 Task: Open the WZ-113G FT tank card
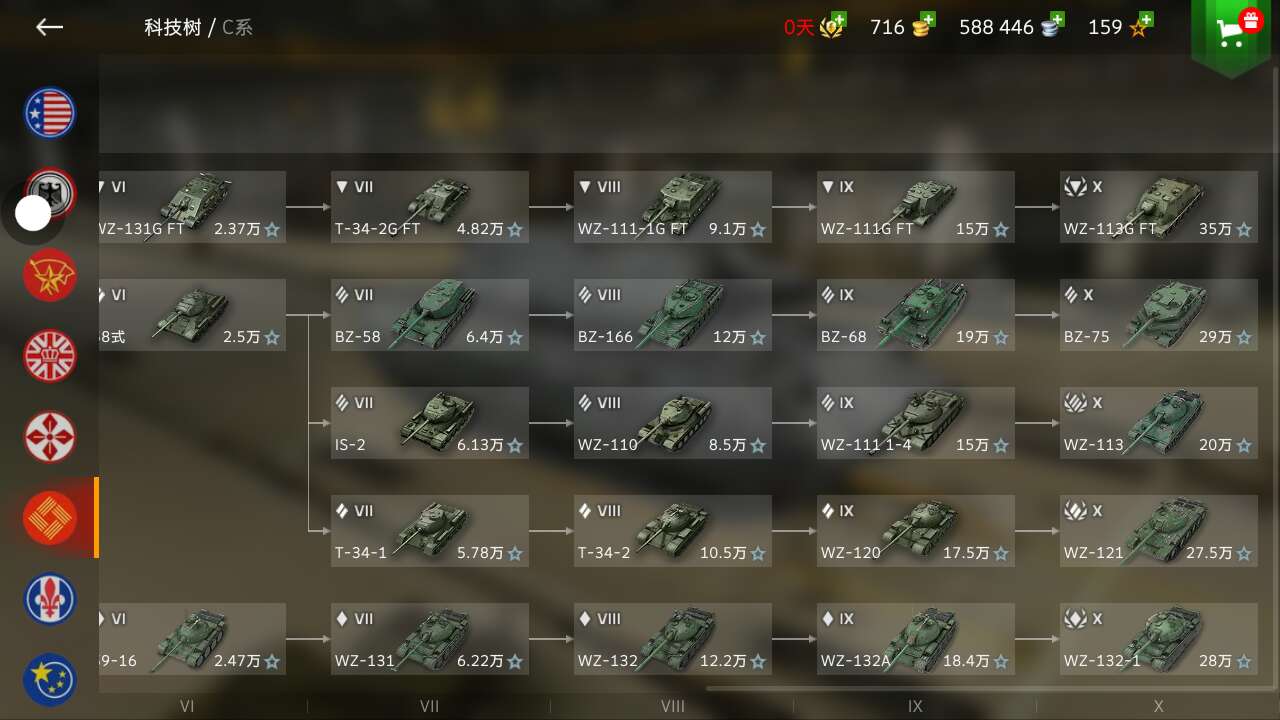1158,207
